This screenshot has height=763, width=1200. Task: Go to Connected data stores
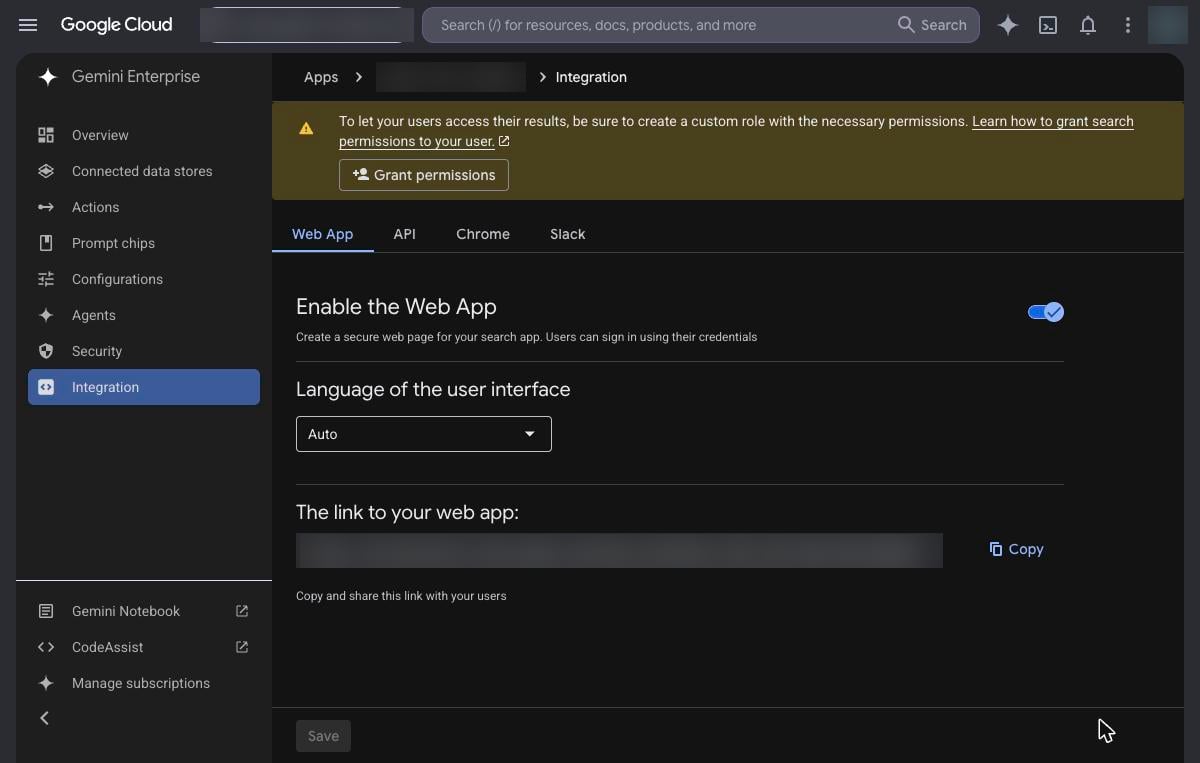coord(144,171)
